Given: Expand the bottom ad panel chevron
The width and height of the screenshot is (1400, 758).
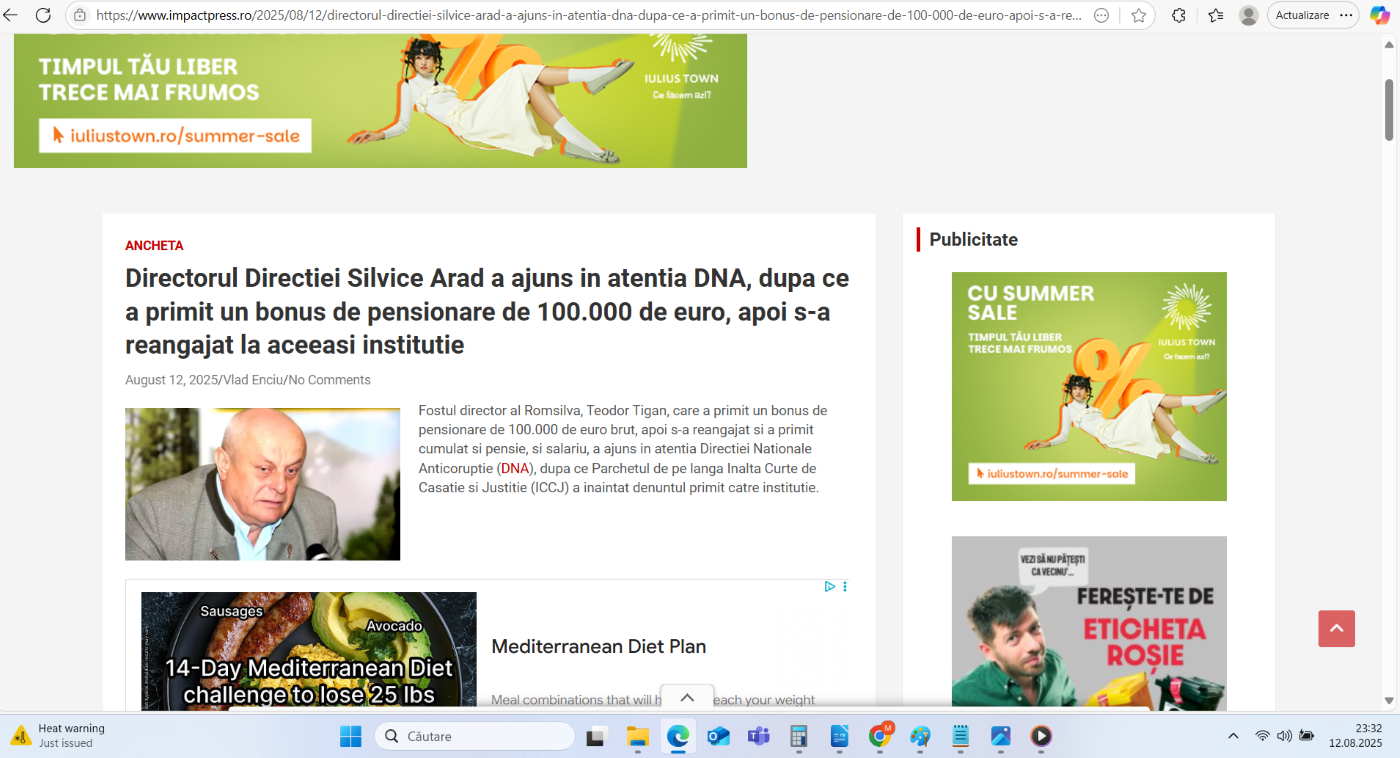Looking at the screenshot, I should pos(687,698).
